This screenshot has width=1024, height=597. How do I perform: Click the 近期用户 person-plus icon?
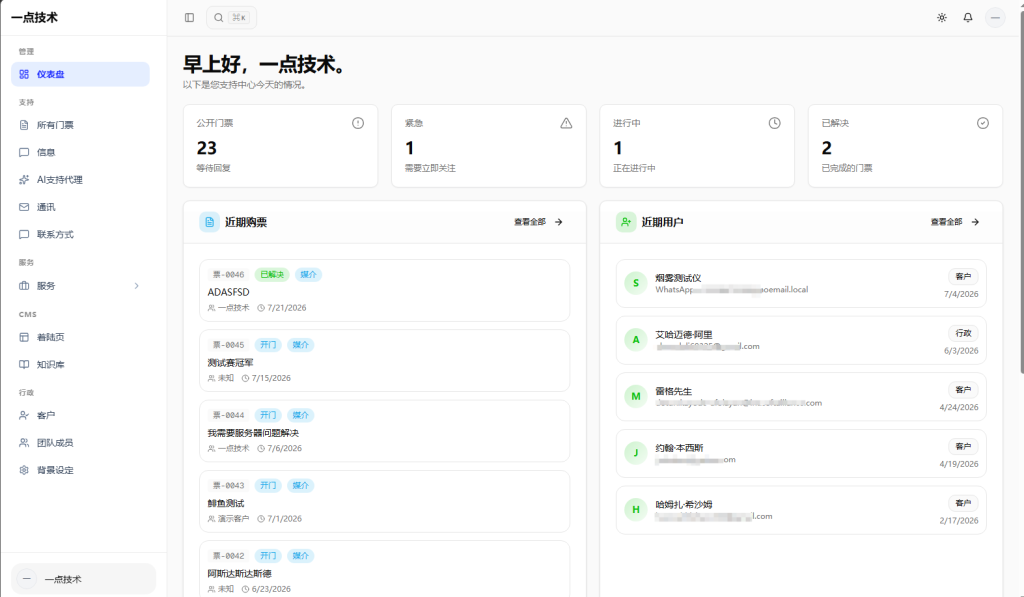[x=626, y=222]
